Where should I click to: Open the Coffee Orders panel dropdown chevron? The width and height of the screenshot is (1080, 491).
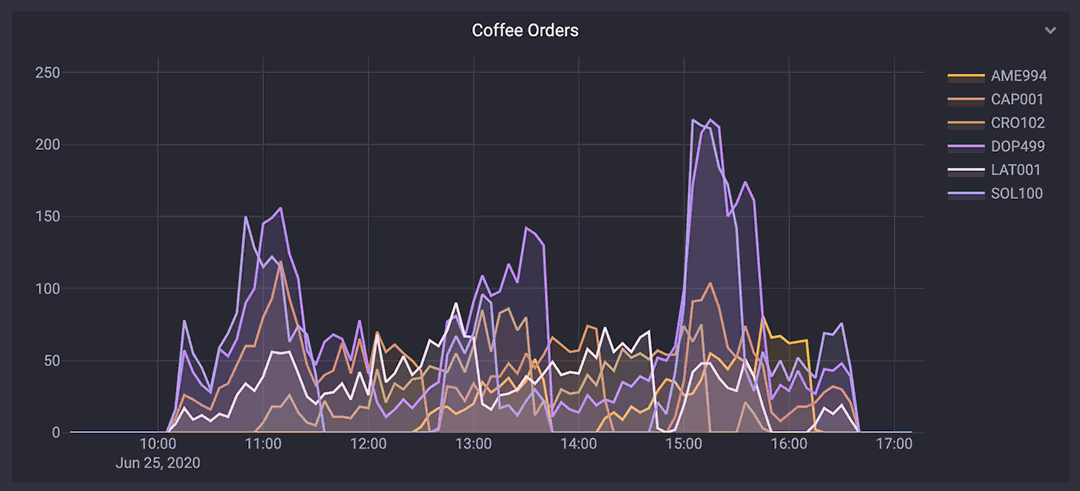point(1050,30)
